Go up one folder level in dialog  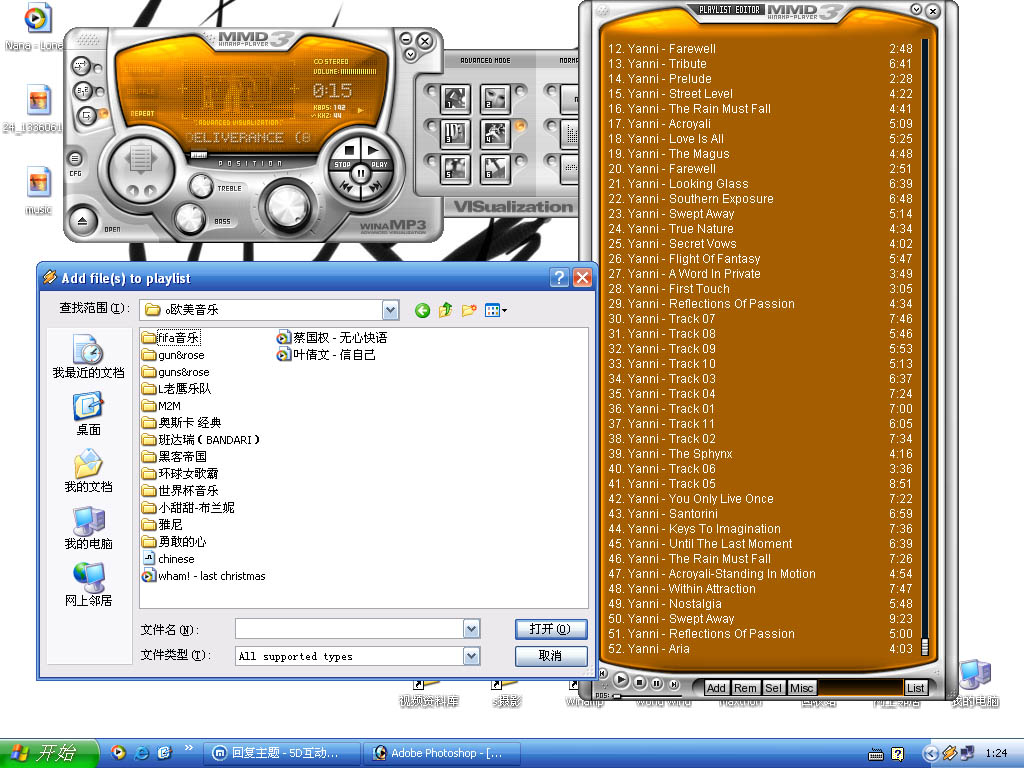tap(446, 310)
